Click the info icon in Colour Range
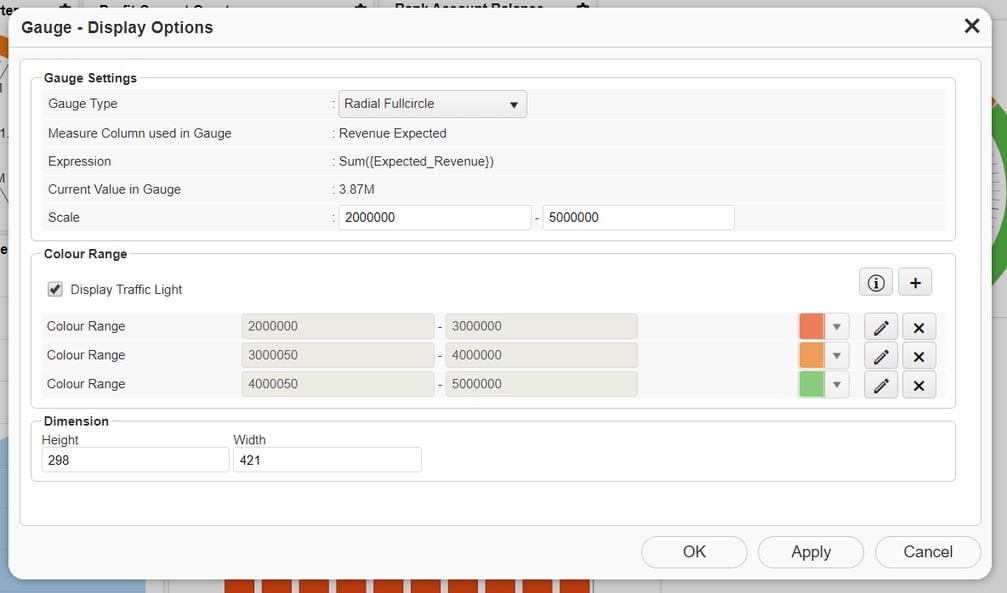 (876, 283)
